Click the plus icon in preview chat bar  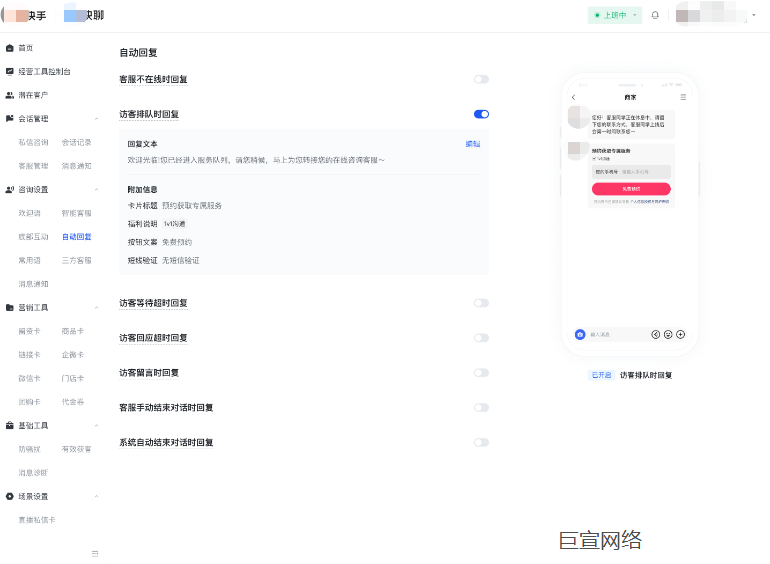(x=681, y=334)
